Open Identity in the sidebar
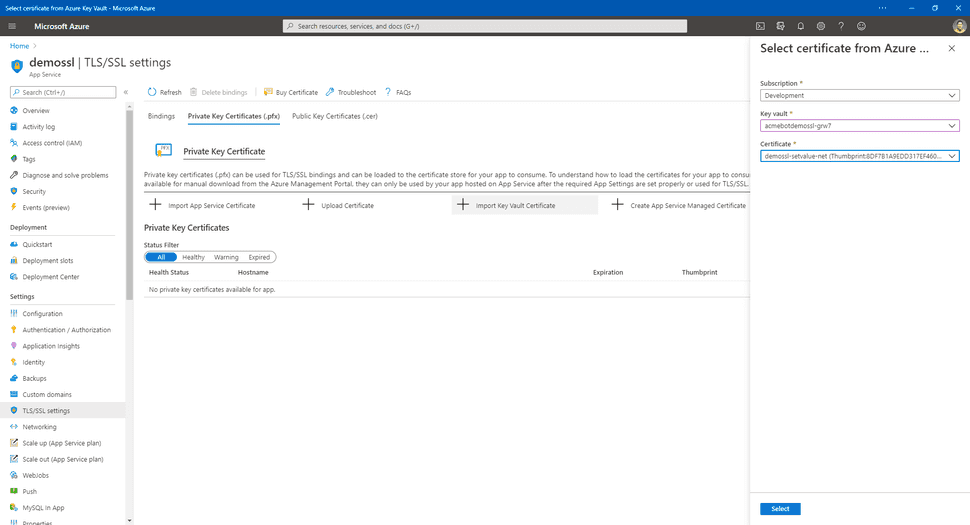The width and height of the screenshot is (970, 525). tap(33, 362)
